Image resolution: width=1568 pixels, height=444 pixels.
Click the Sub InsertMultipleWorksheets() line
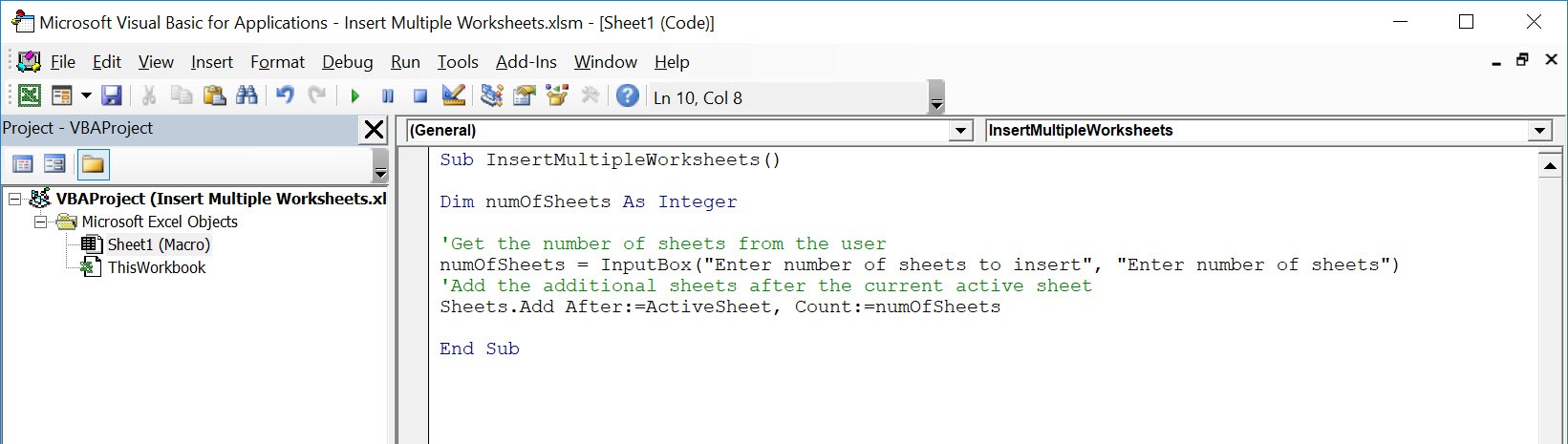[610, 159]
